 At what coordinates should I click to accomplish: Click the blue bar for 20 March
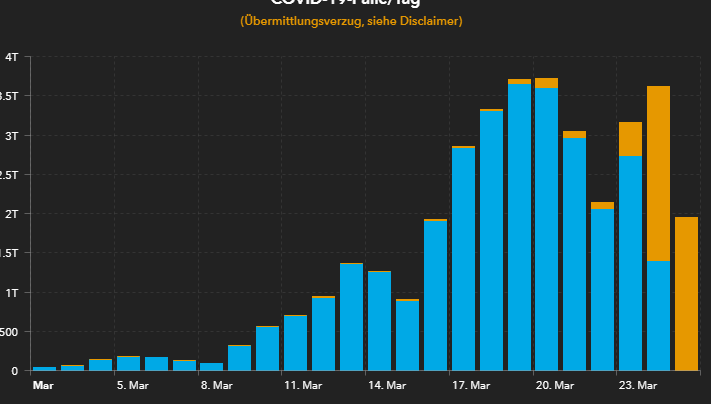coord(546,229)
